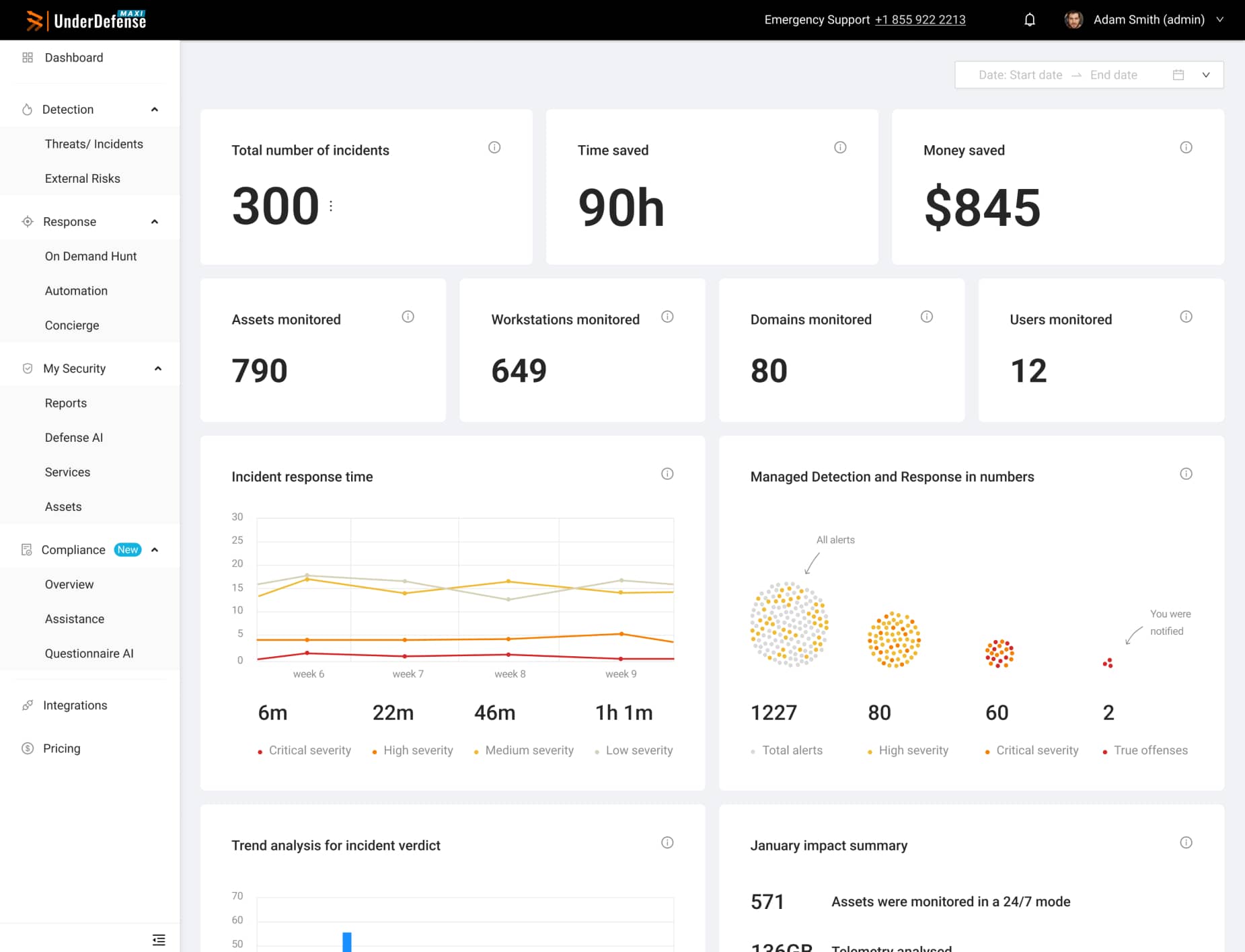
Task: Collapse the Detection section
Action: click(155, 110)
